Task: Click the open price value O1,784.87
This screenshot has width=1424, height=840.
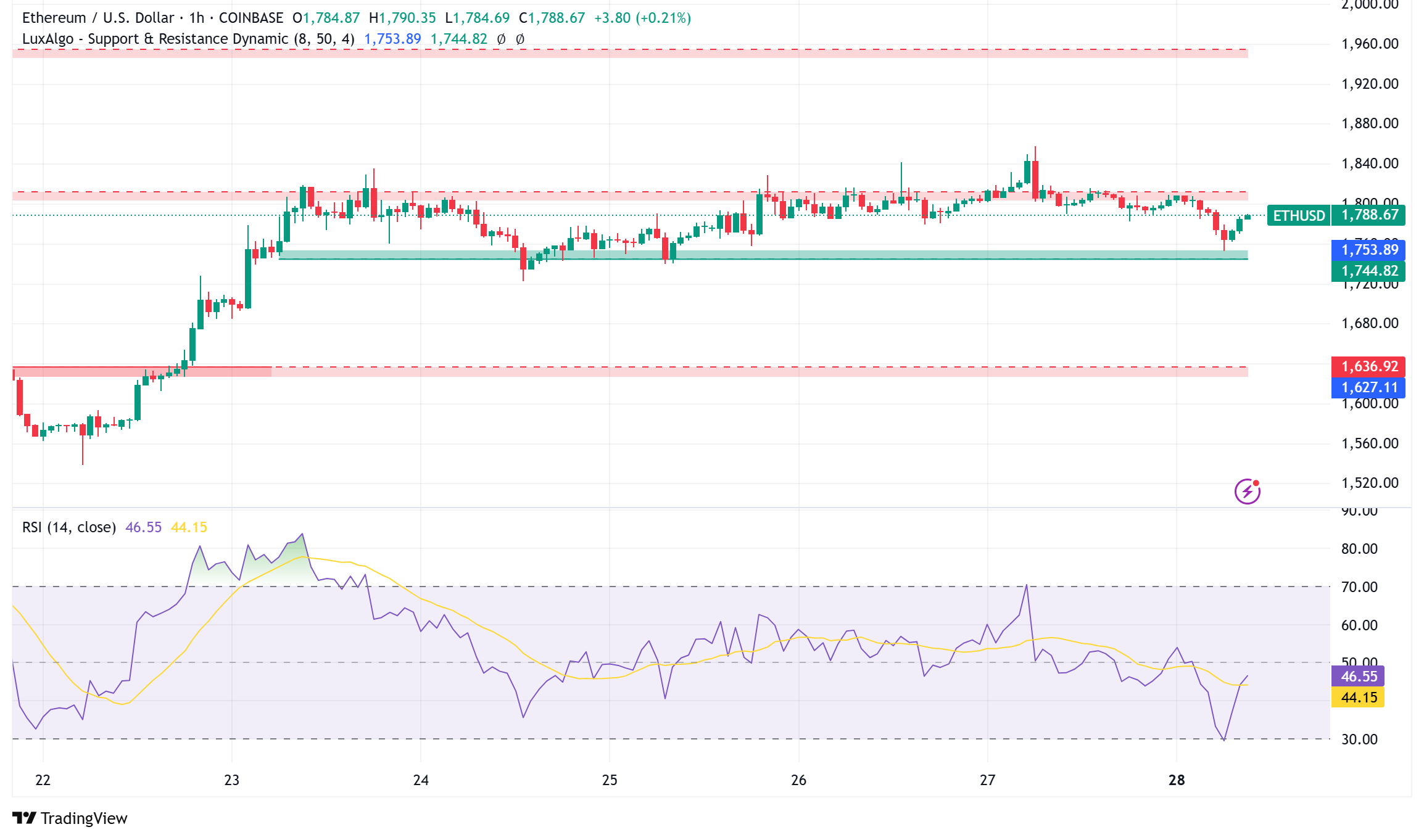Action: [x=326, y=18]
